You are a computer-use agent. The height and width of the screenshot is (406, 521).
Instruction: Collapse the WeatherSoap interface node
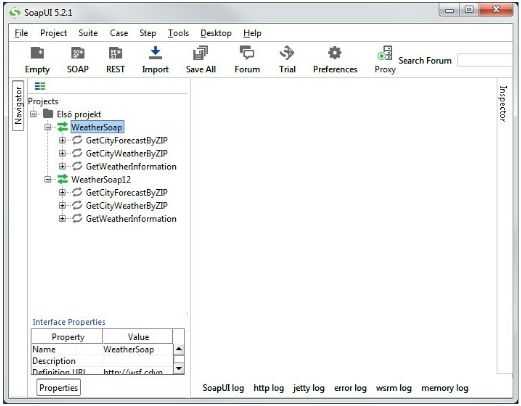(48, 127)
